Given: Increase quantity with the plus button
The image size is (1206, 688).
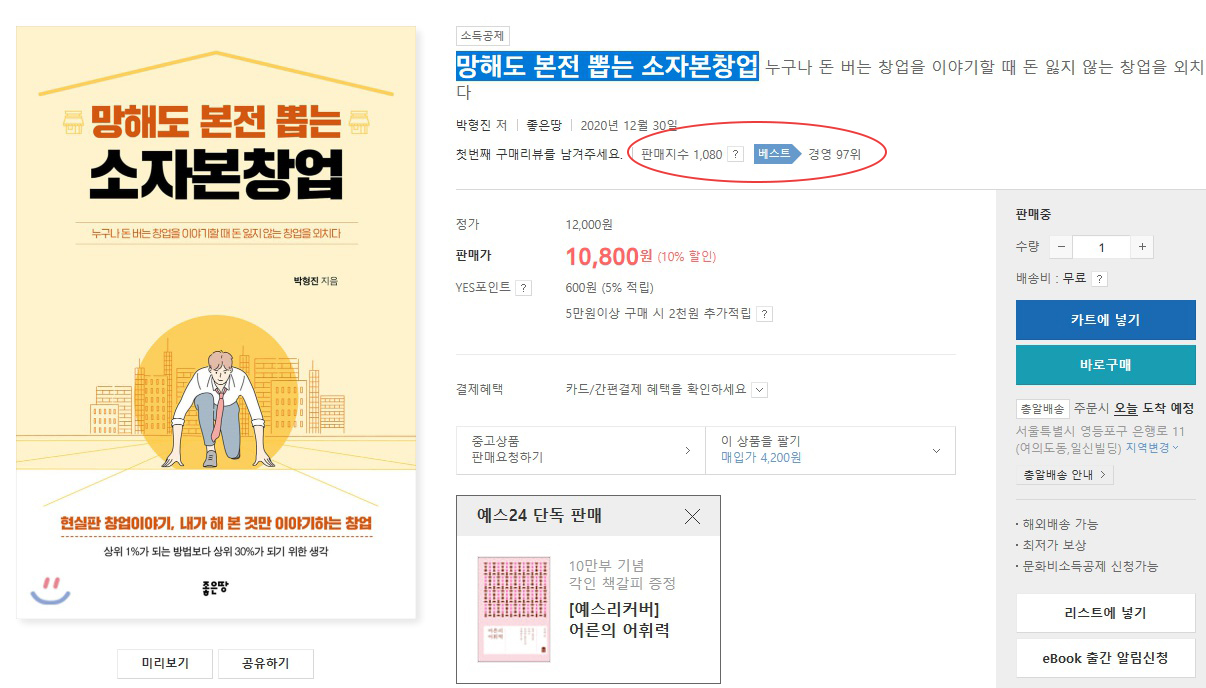Looking at the screenshot, I should coord(1142,247).
